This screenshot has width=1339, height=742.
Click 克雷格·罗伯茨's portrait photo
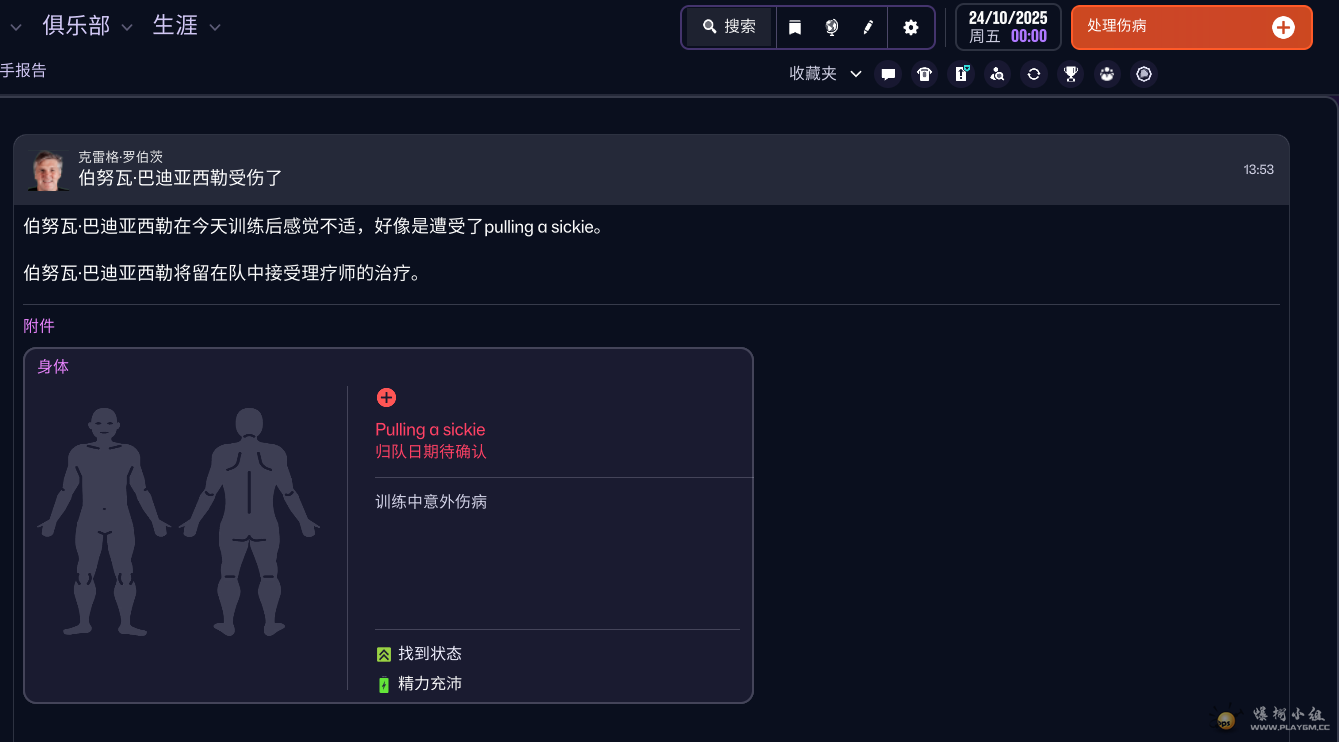click(47, 170)
